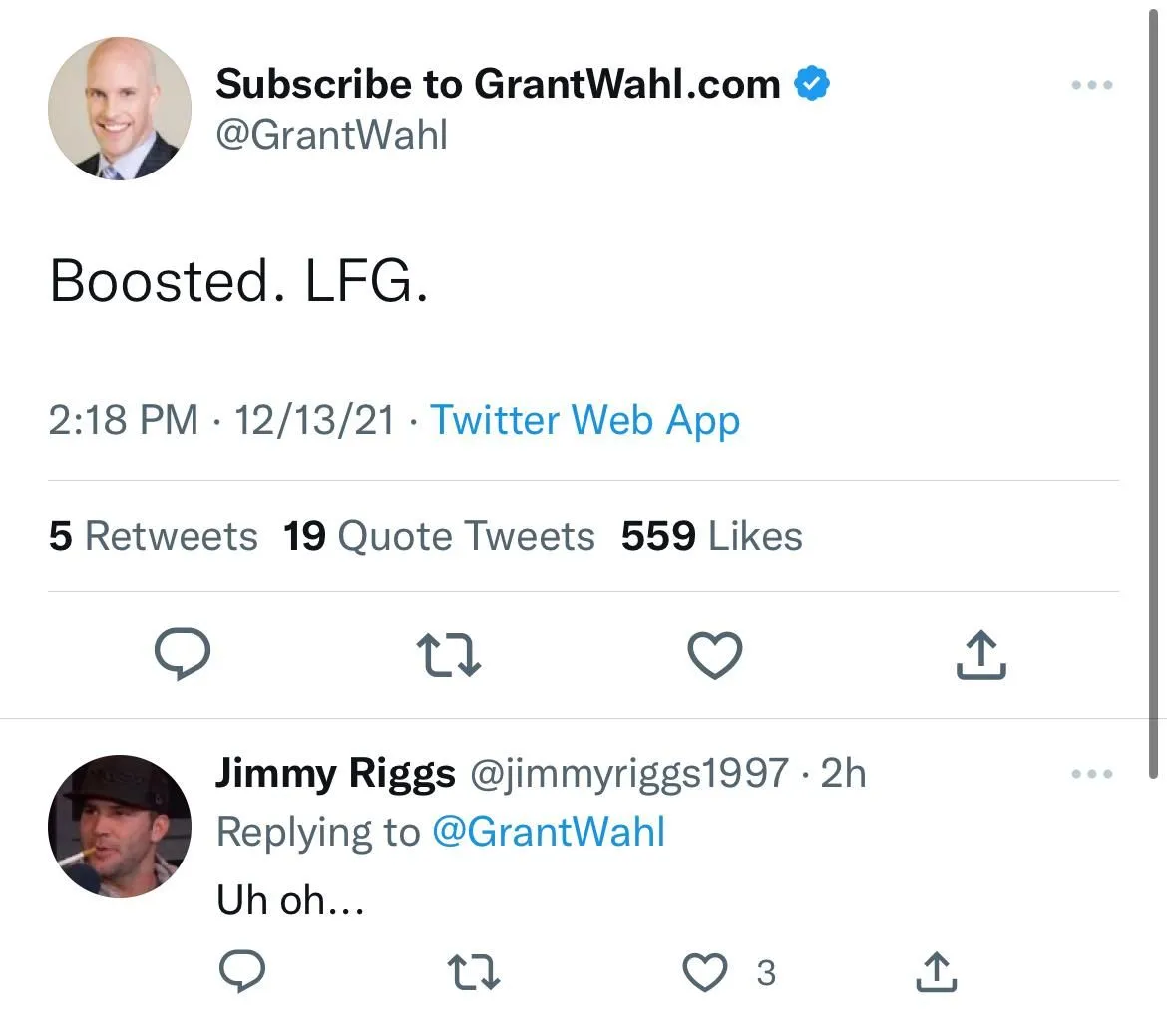This screenshot has width=1167, height=1036.
Task: Open the tweet author's profile picture
Action: [120, 109]
